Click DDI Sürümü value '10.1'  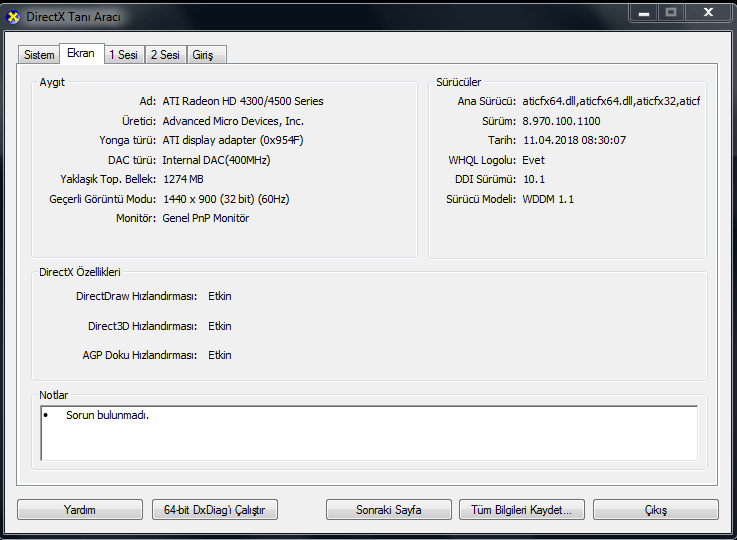click(534, 180)
